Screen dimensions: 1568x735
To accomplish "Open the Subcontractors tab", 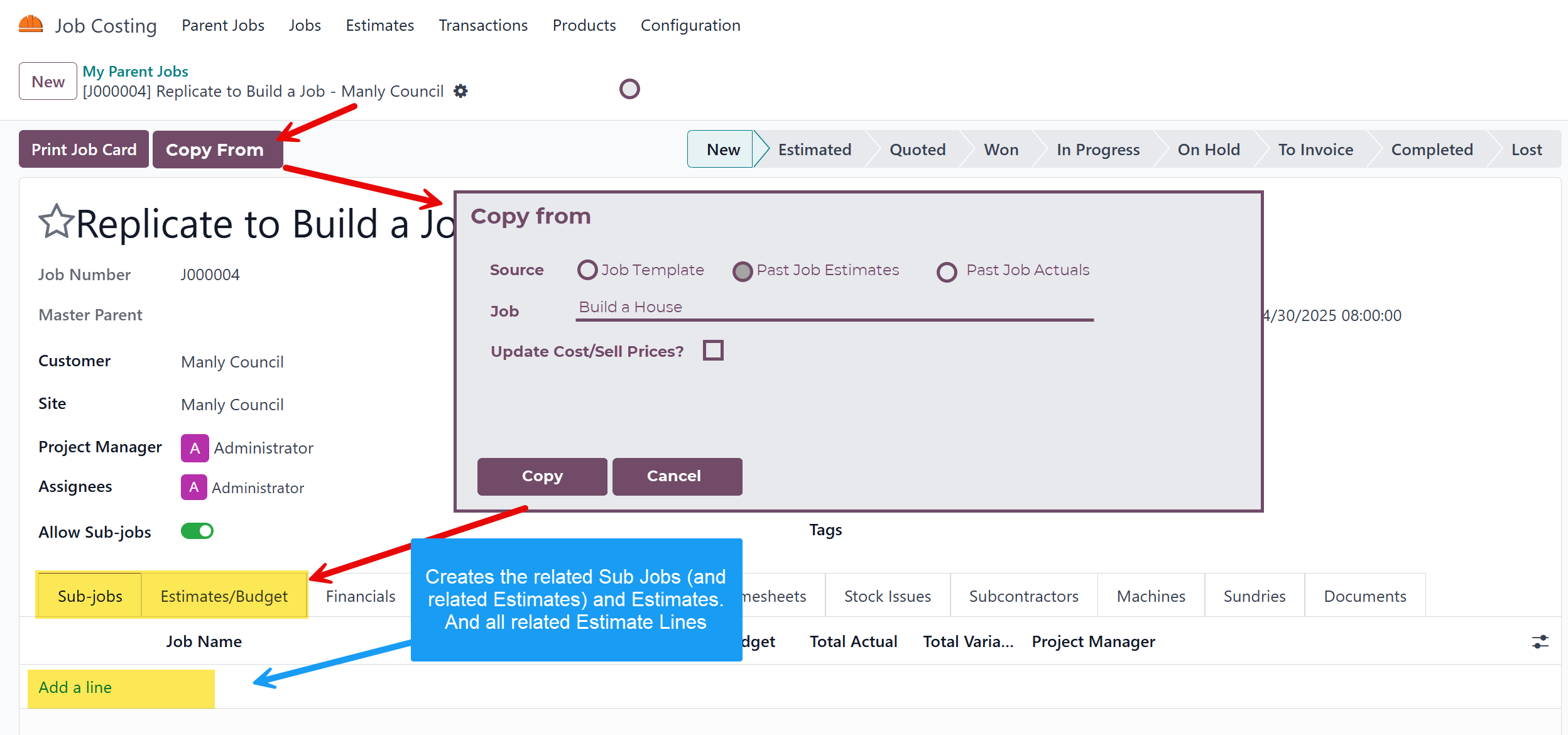I will [x=1023, y=596].
